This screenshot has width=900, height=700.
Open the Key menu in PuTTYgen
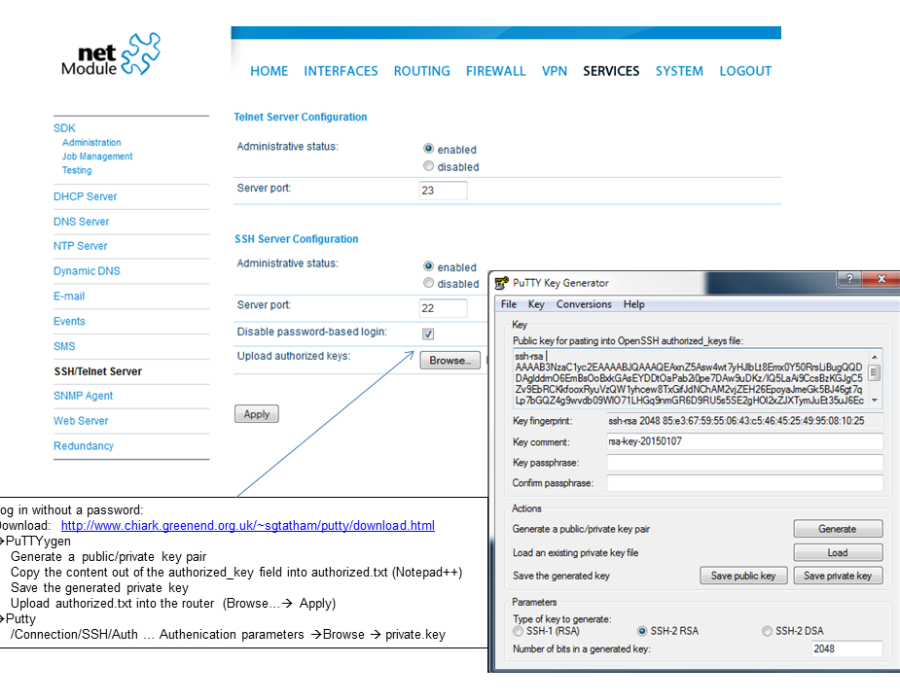[x=536, y=304]
